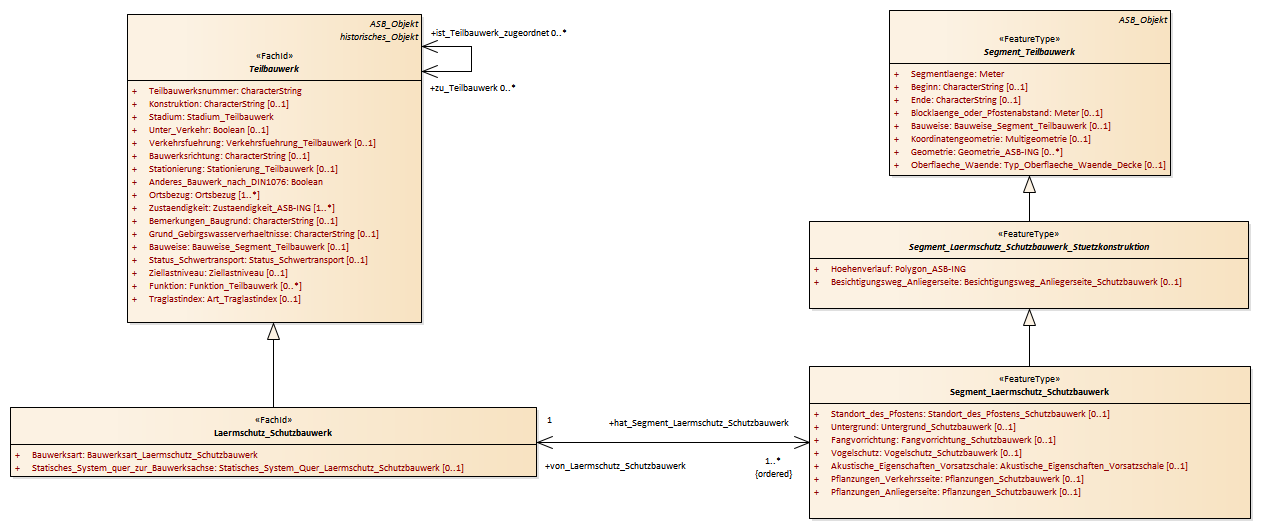Select the Segment_Teilbauwerk class name
1261x529 pixels.
click(1028, 51)
